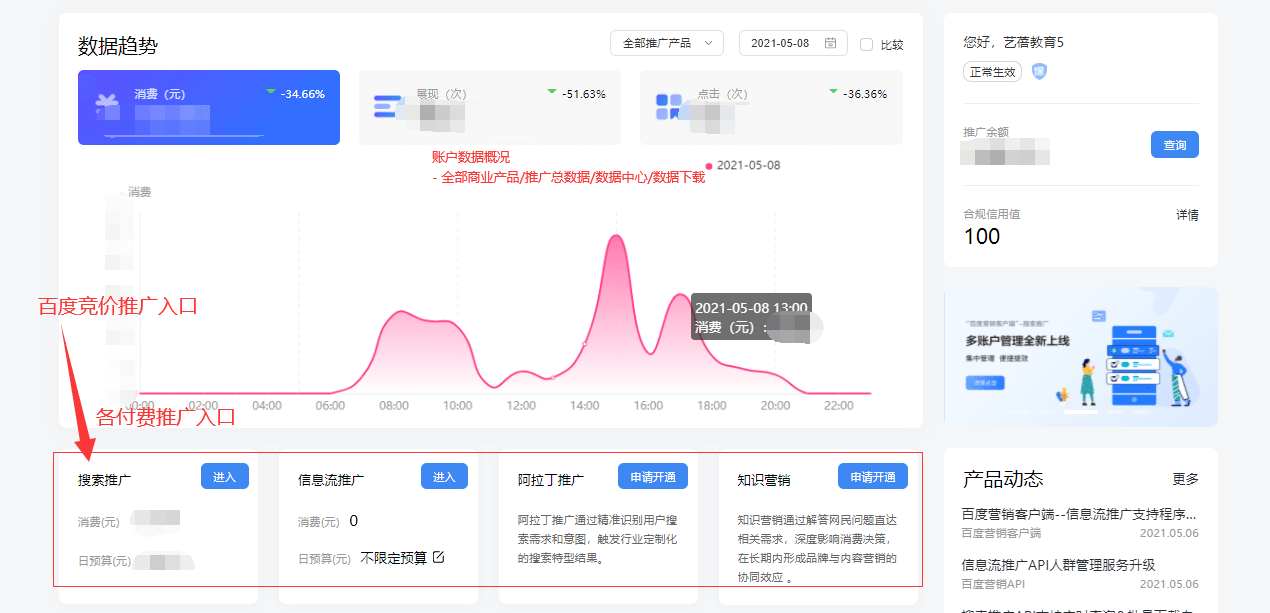Screen dimensions: 1270x613
Task: Click the chart tooltip for 2021-05-08 13:00
Action: pyautogui.click(x=751, y=317)
